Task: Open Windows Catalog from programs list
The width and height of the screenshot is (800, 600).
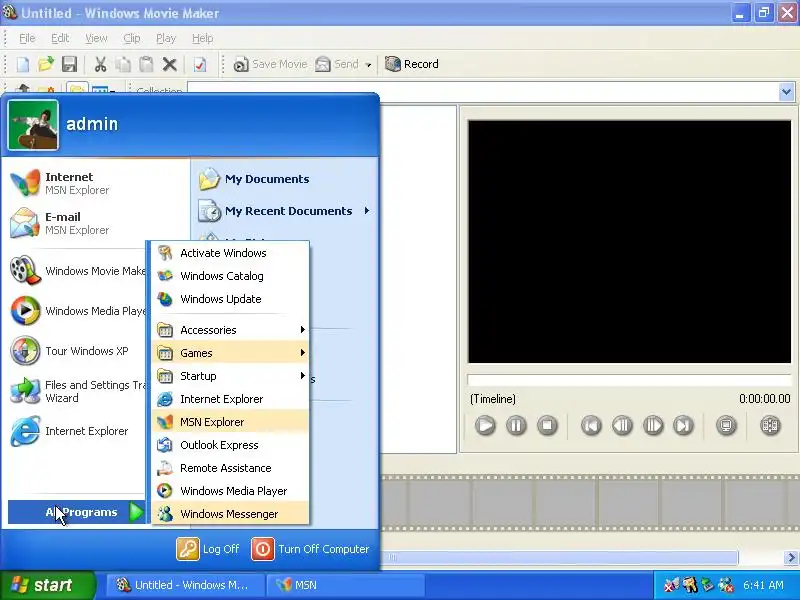Action: (230, 276)
